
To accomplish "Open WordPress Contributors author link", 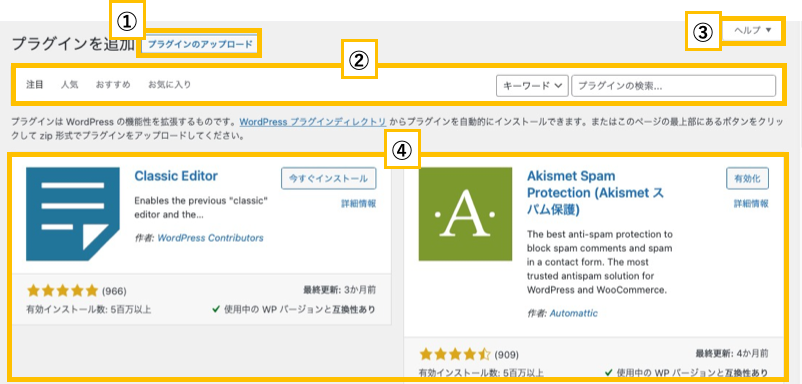I will pyautogui.click(x=211, y=238).
